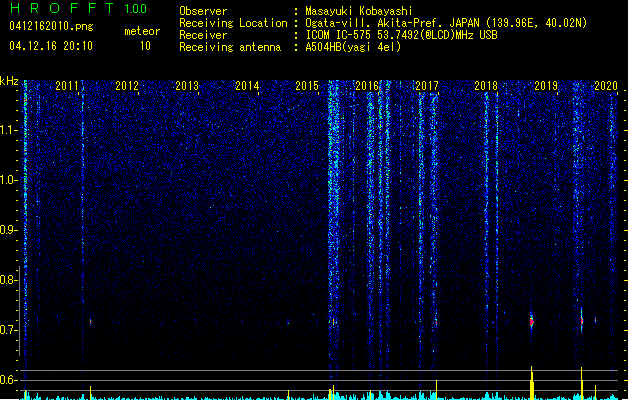Click the 1.1 kHz frequency label
Image resolution: width=629 pixels, height=400 pixels.
8,130
